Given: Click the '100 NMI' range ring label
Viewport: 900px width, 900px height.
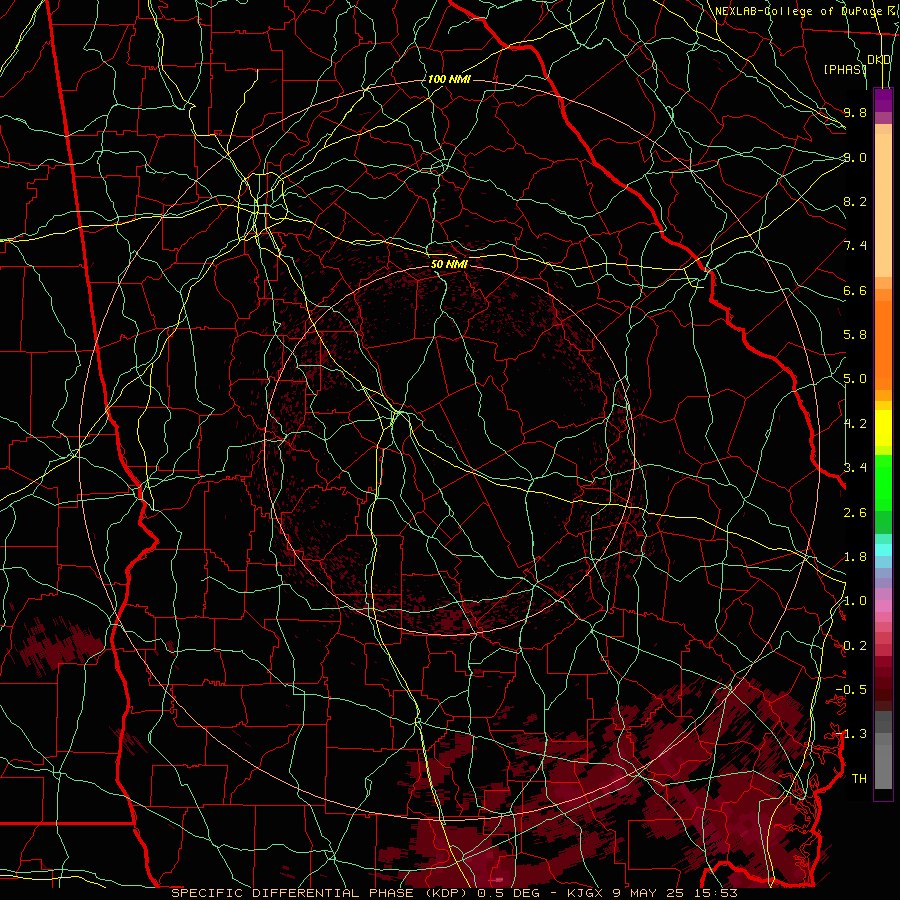Looking at the screenshot, I should pos(449,79).
